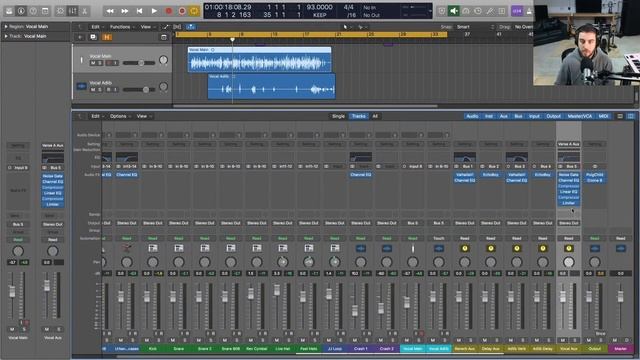
Task: Record-enable the Vocal Main track
Action: point(109,63)
